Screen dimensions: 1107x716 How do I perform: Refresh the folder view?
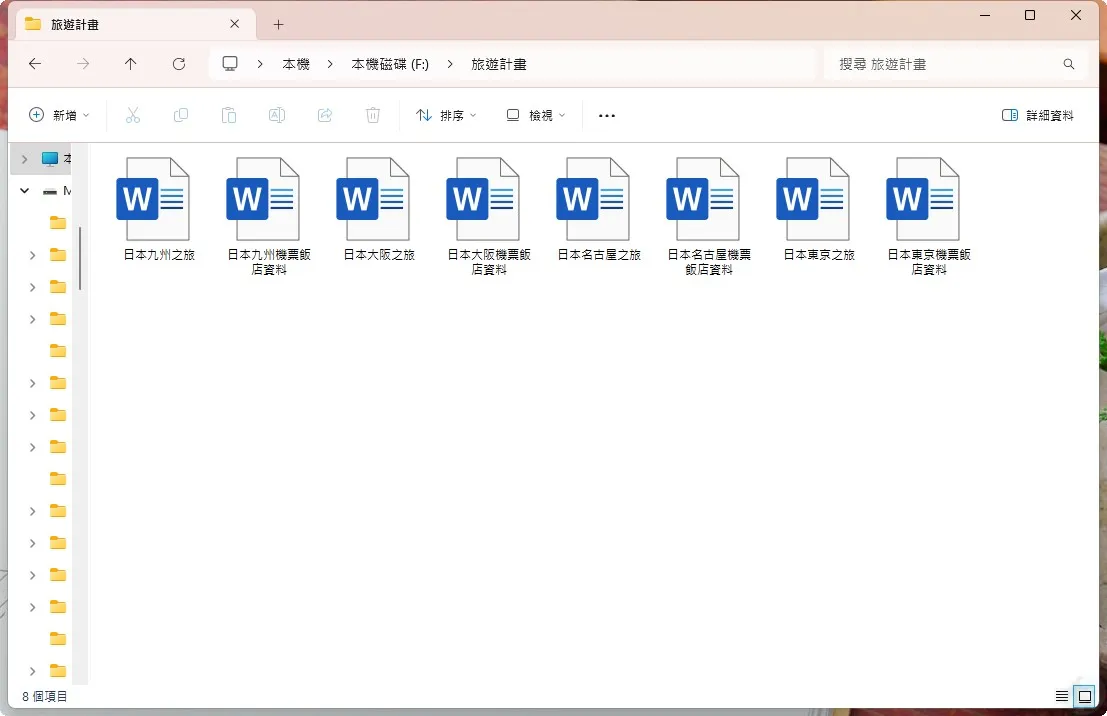[179, 64]
